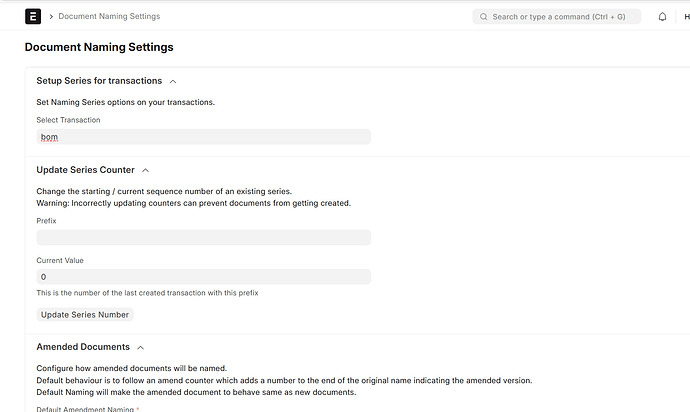
Task: Click the Prefix field label
Action: coord(47,220)
